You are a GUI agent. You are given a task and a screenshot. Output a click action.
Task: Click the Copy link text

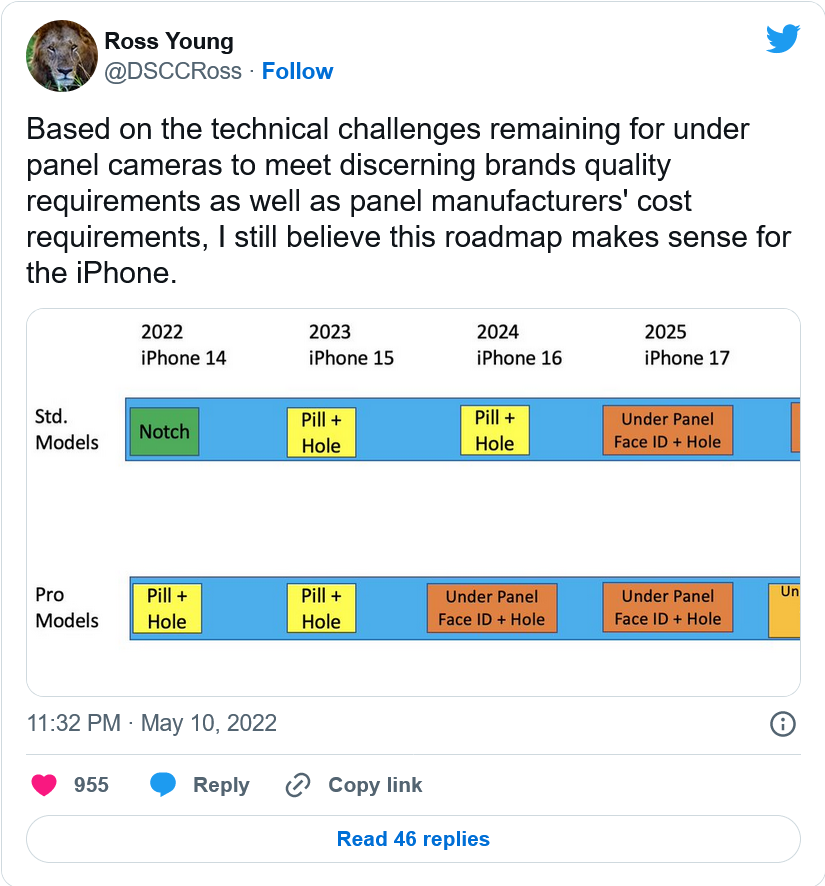(x=375, y=785)
